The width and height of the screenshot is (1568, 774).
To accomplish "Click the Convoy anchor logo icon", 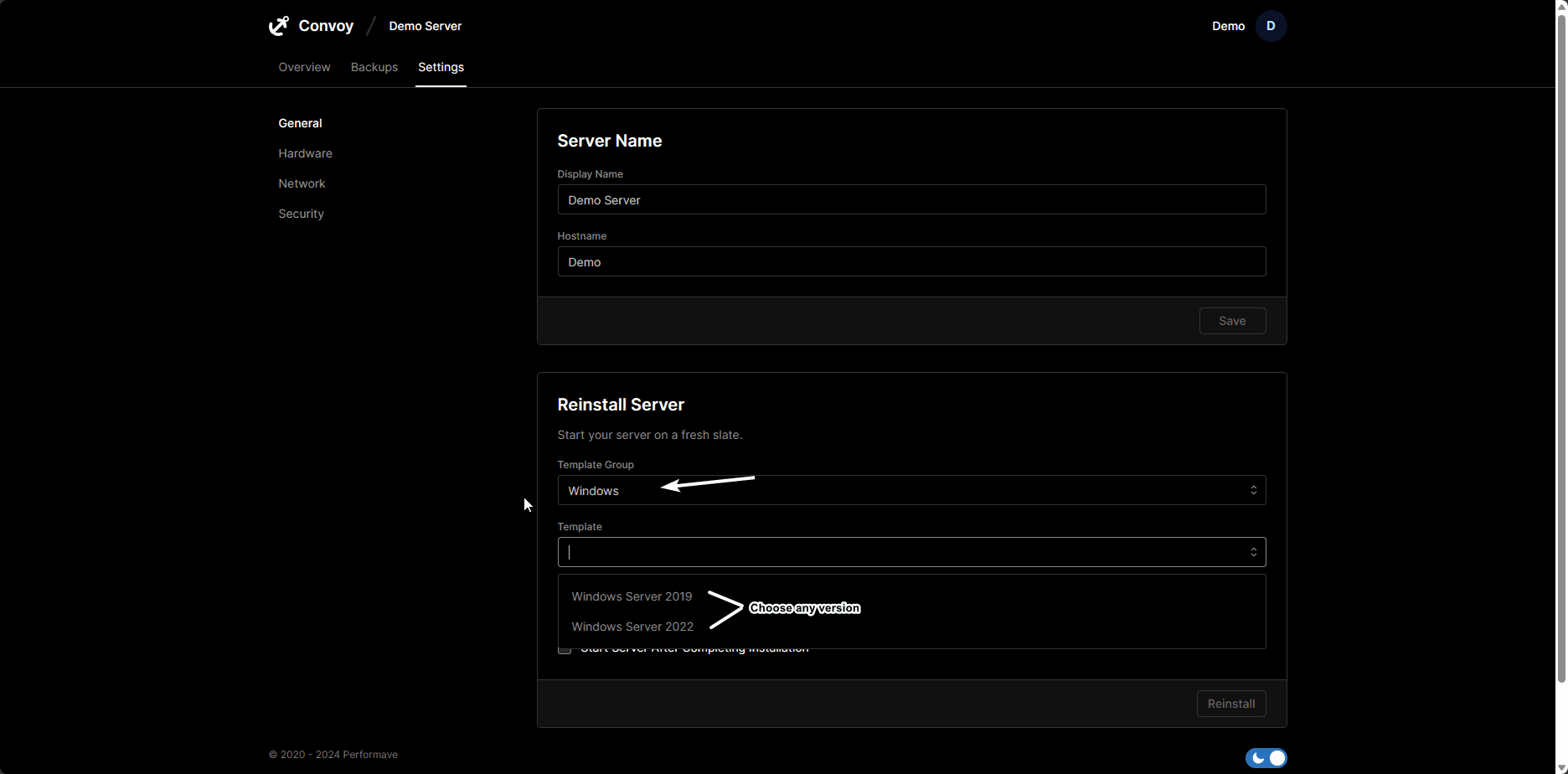I will 279,26.
